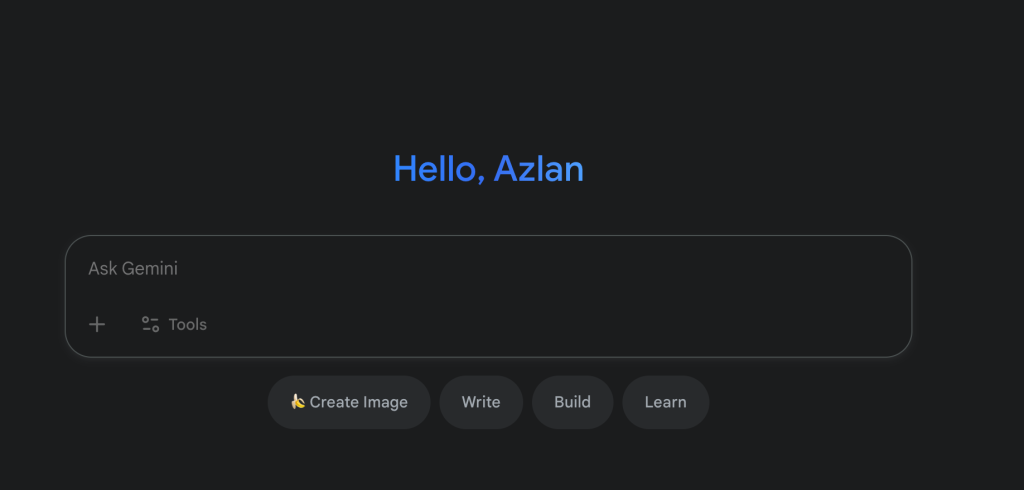Open the upload menu via plus icon
Screen dimensions: 1024x490
tap(97, 324)
